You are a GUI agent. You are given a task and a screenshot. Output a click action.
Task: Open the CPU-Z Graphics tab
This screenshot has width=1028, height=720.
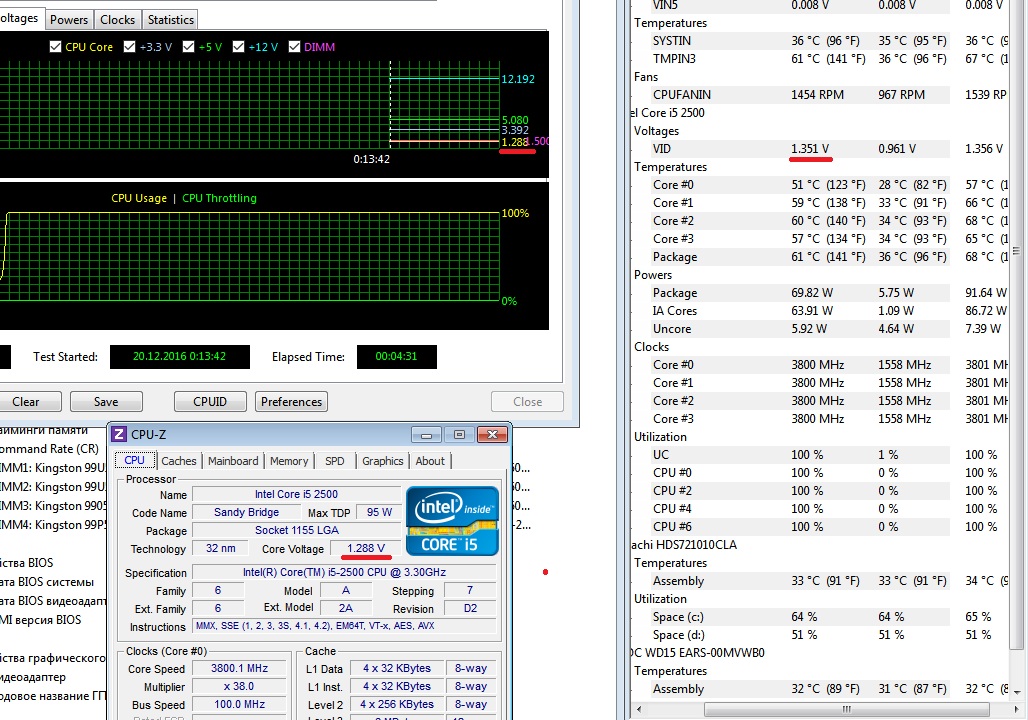coord(382,461)
